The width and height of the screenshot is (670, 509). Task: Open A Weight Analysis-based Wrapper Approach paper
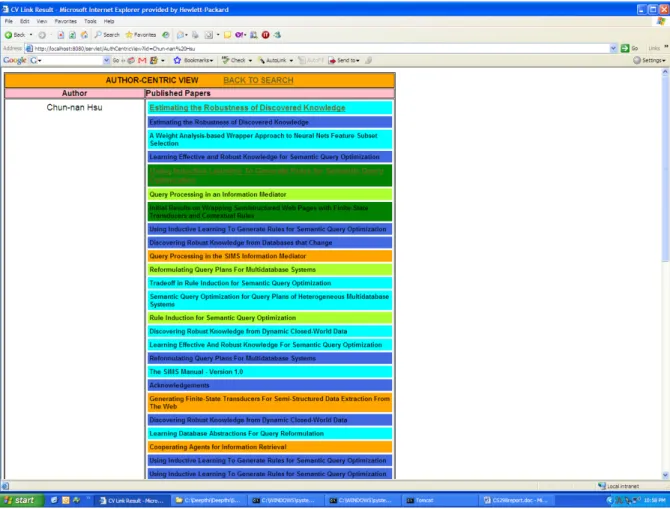(270, 139)
